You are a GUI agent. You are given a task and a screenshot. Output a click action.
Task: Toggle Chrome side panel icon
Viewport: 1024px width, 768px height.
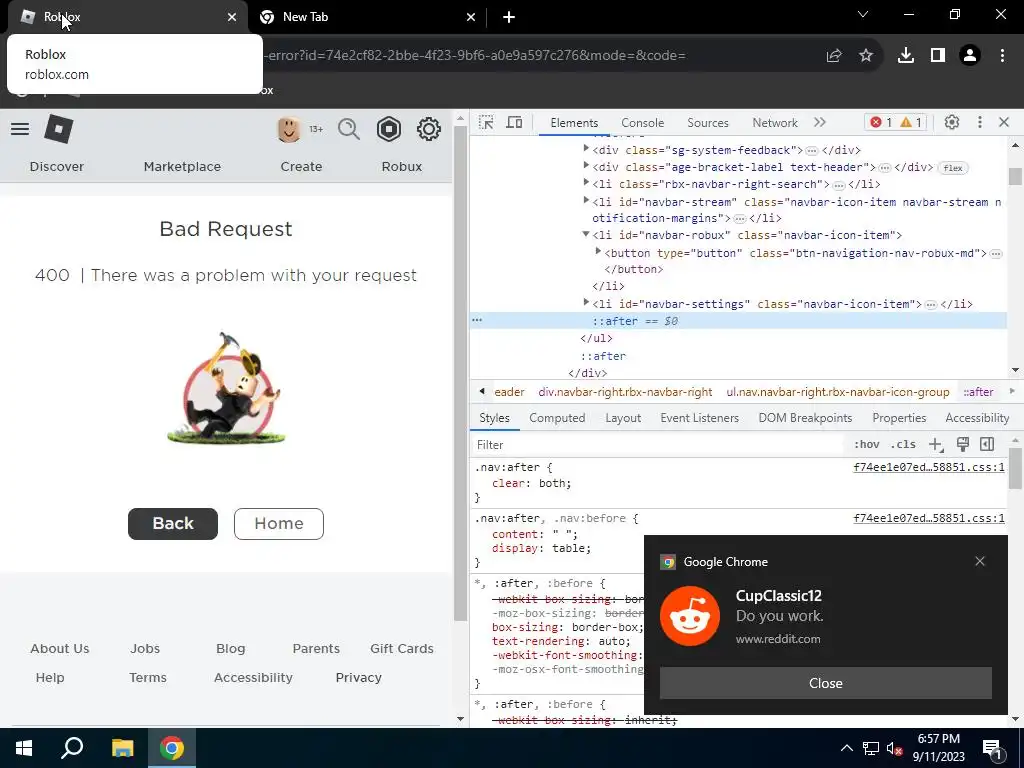[x=938, y=56]
